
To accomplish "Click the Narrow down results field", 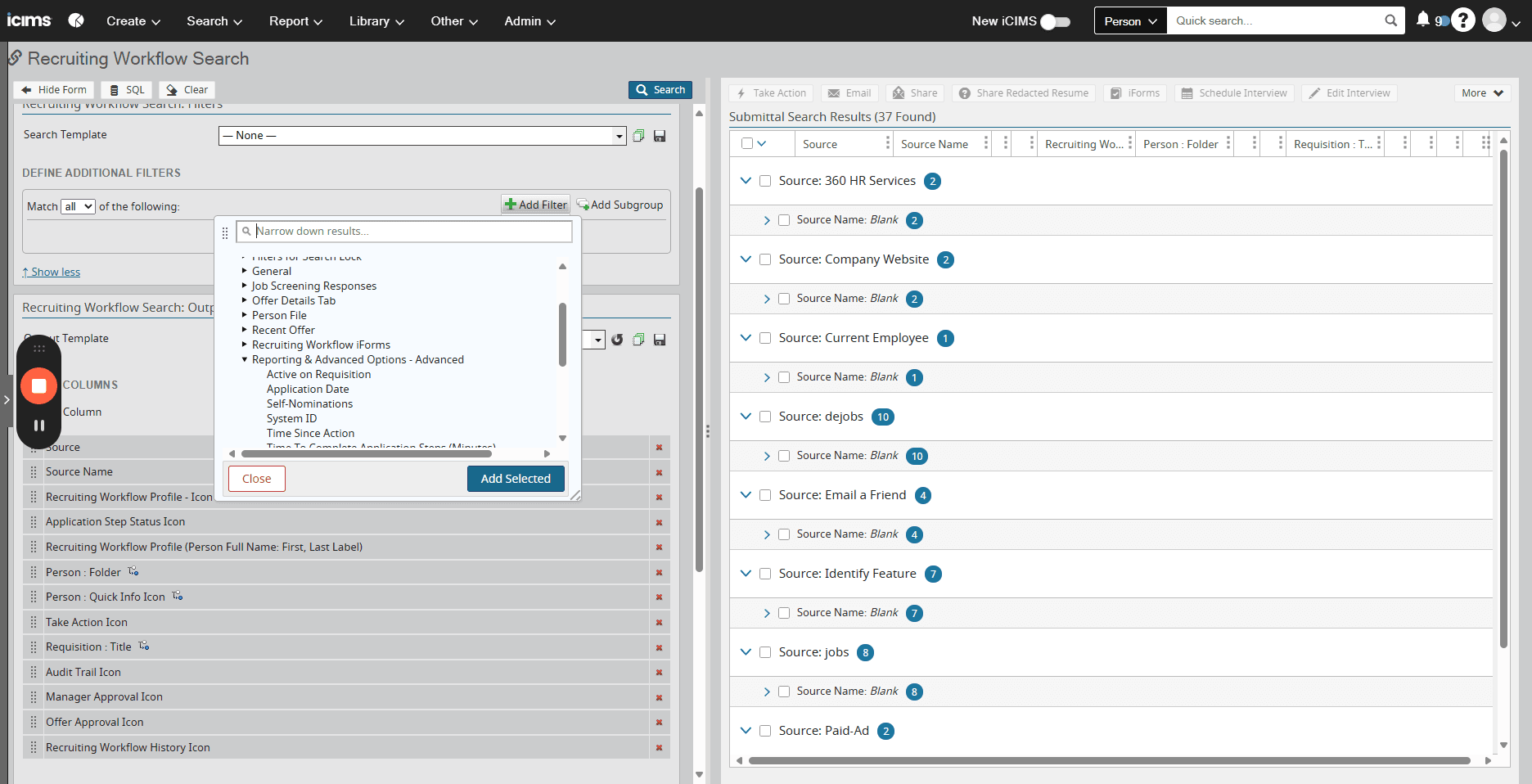I will (x=404, y=232).
